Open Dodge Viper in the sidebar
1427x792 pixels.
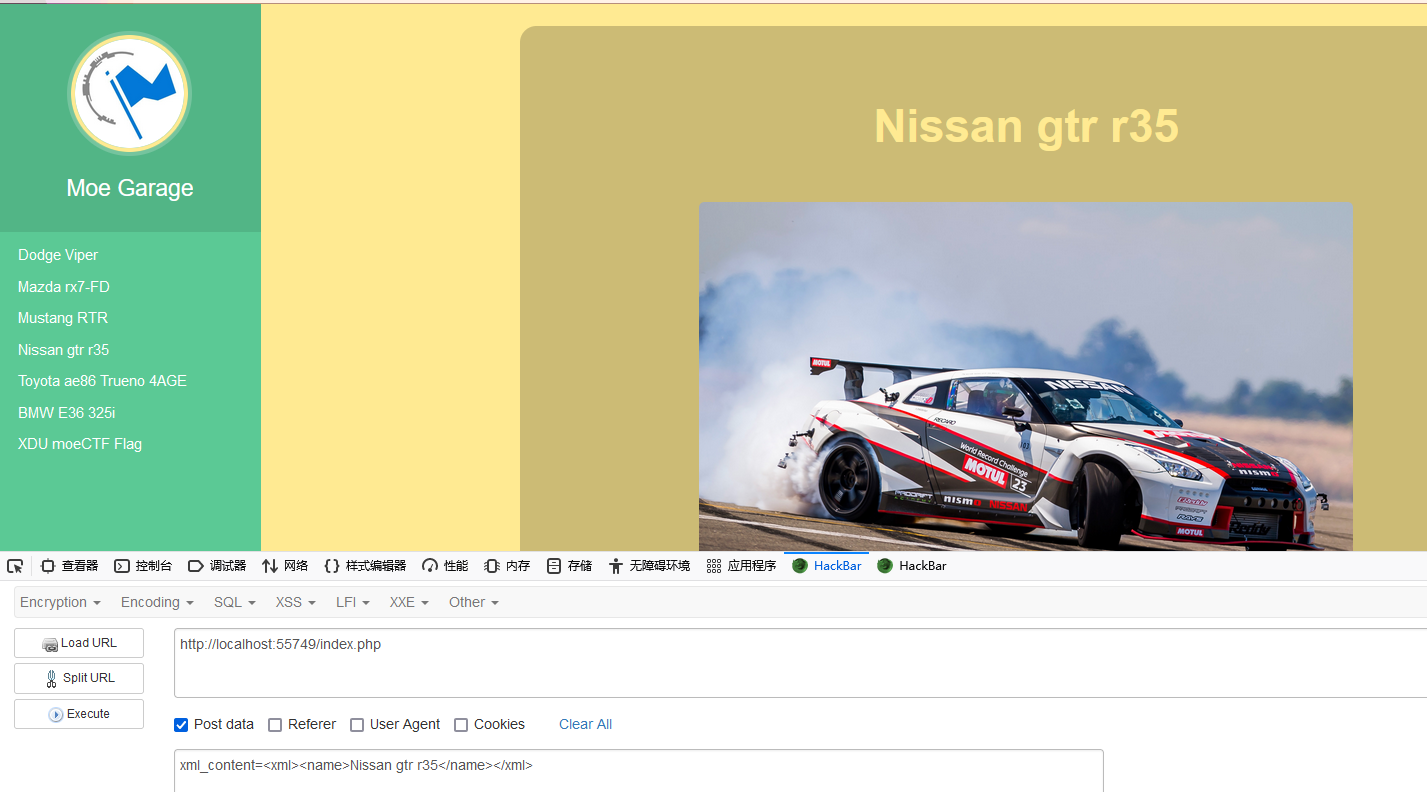(x=58, y=255)
